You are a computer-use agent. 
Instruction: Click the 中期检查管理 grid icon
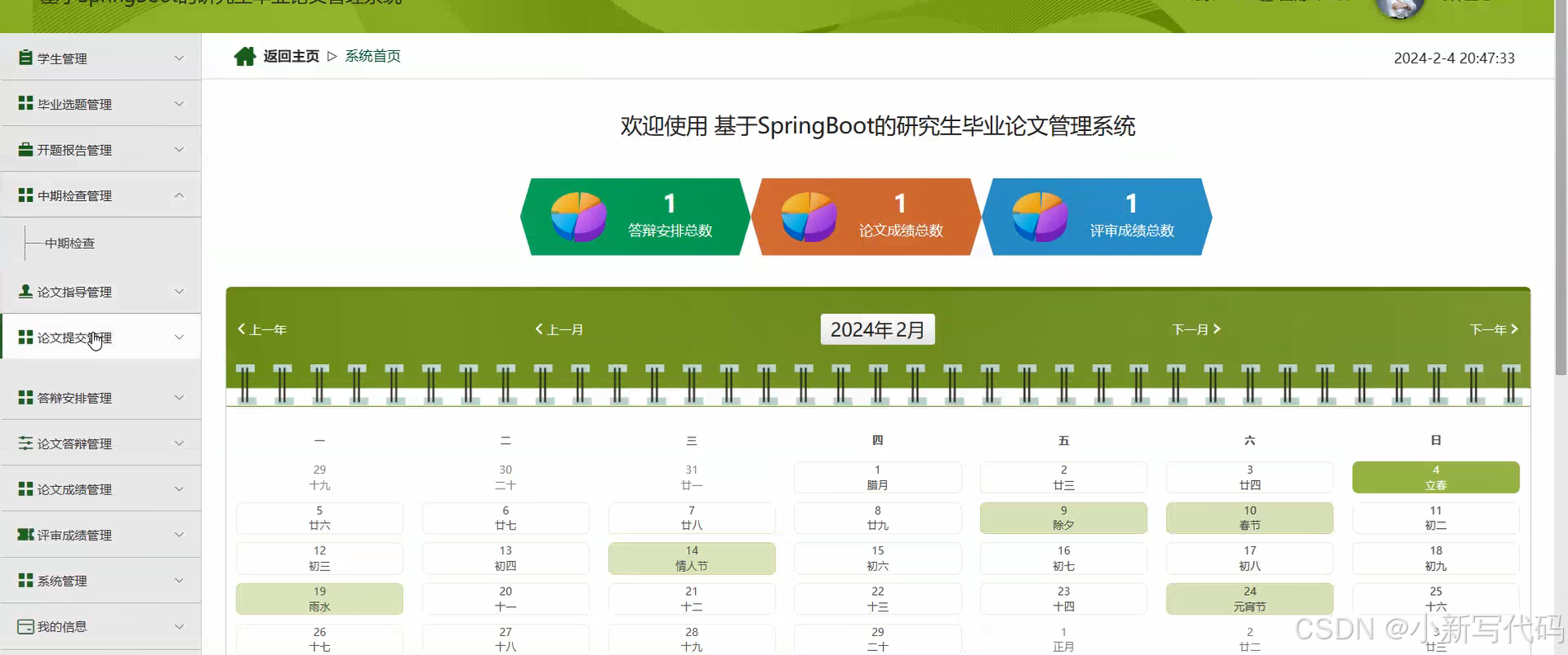click(26, 195)
